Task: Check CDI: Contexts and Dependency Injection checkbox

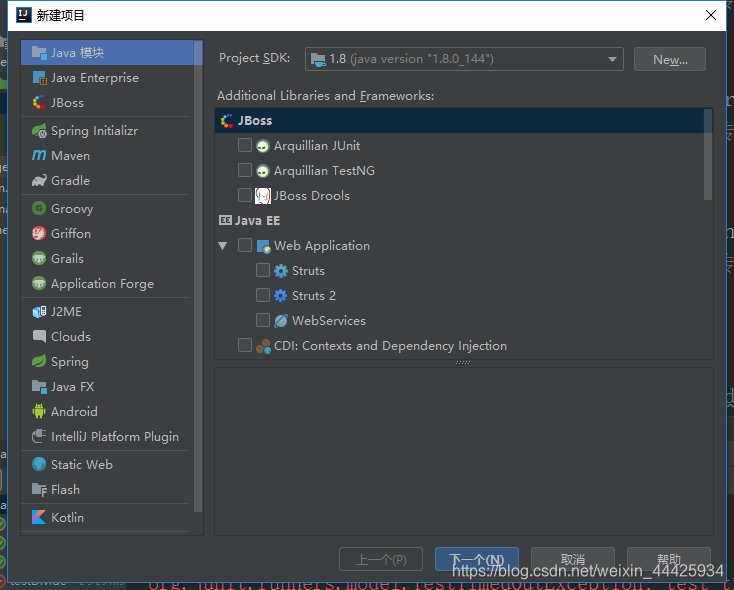Action: point(245,345)
